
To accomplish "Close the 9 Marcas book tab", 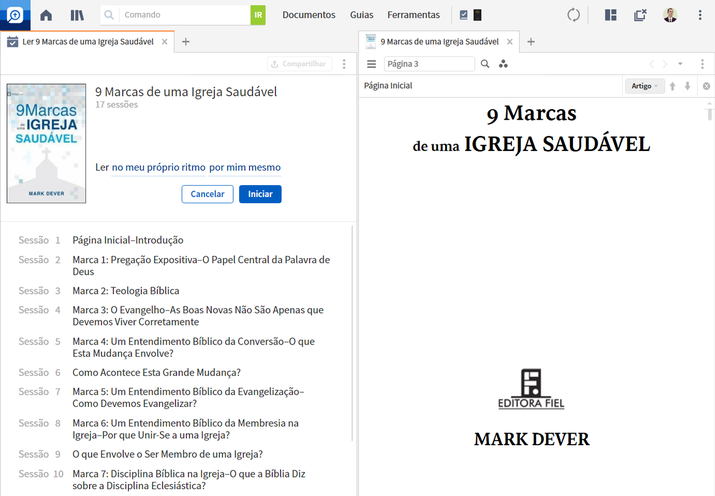I will tap(510, 41).
